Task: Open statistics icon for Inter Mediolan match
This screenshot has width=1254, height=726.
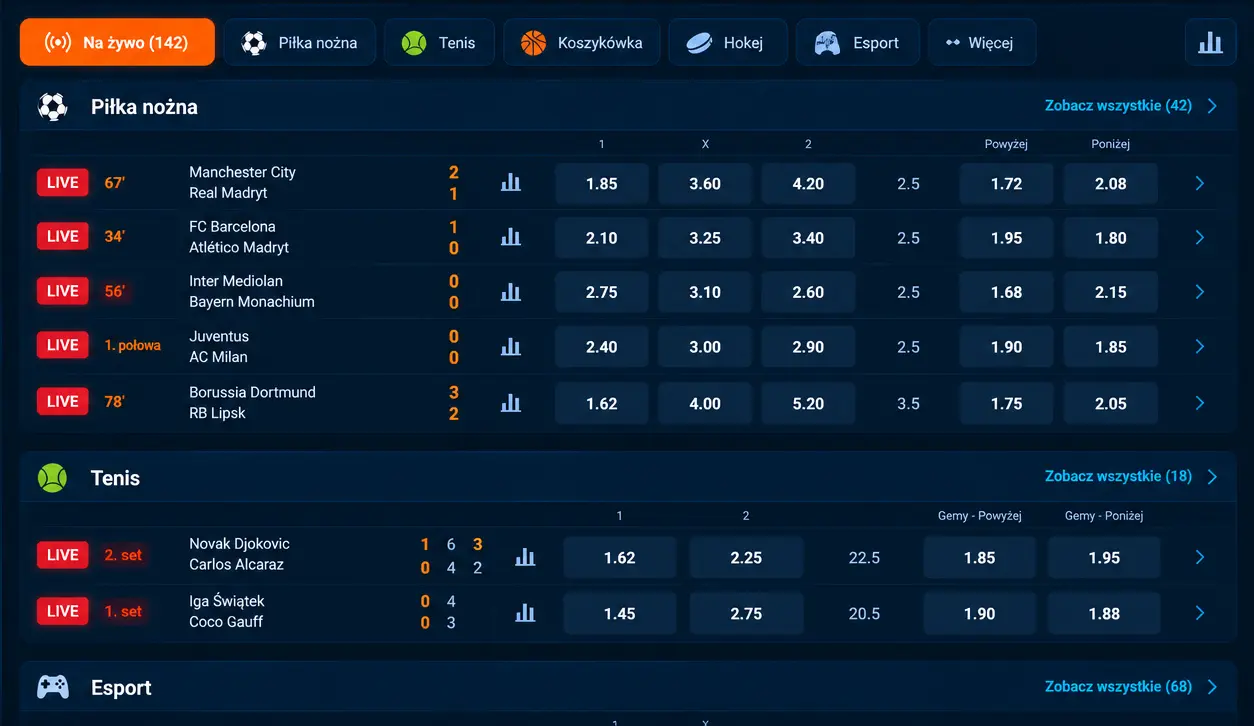Action: coord(511,292)
